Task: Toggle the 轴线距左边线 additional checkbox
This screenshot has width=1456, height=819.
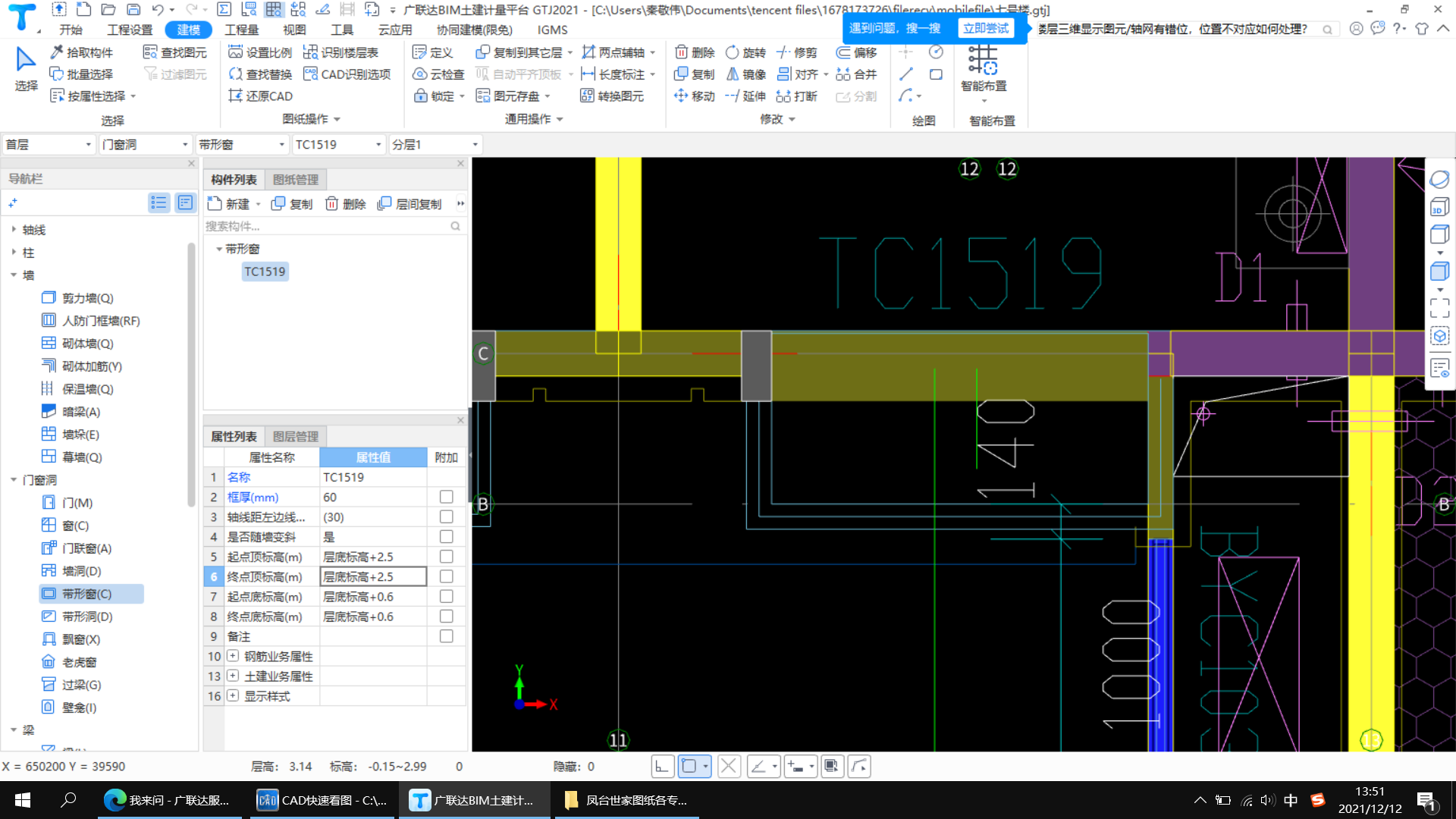Action: 447,517
